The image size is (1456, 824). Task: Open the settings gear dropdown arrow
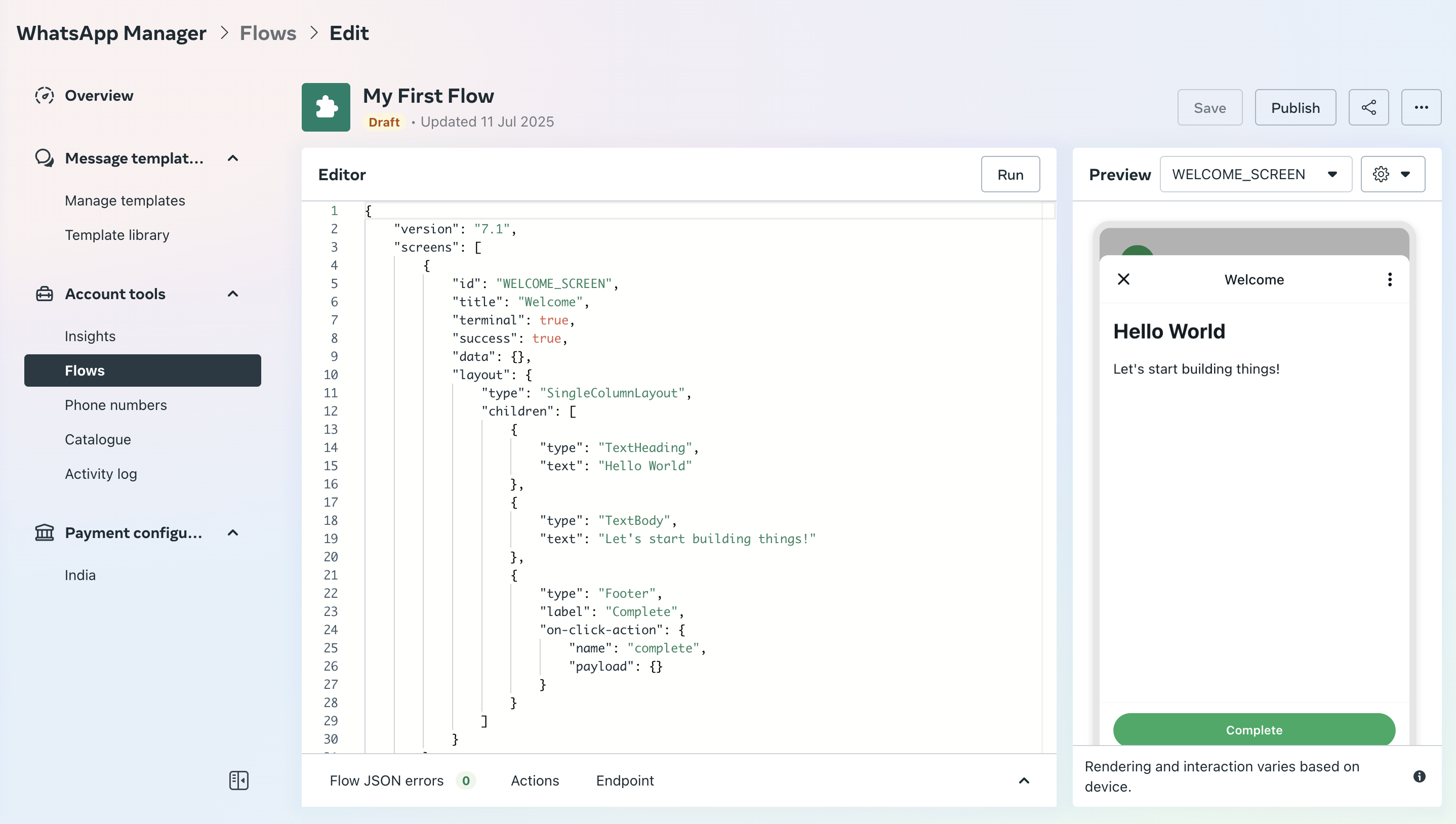tap(1405, 174)
